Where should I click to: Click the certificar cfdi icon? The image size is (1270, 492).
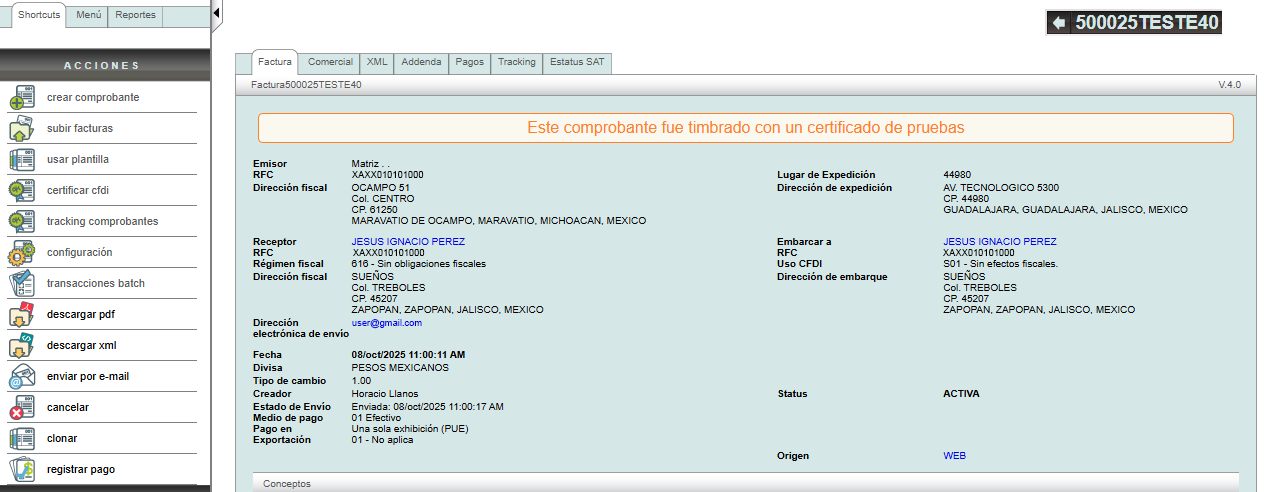point(22,191)
